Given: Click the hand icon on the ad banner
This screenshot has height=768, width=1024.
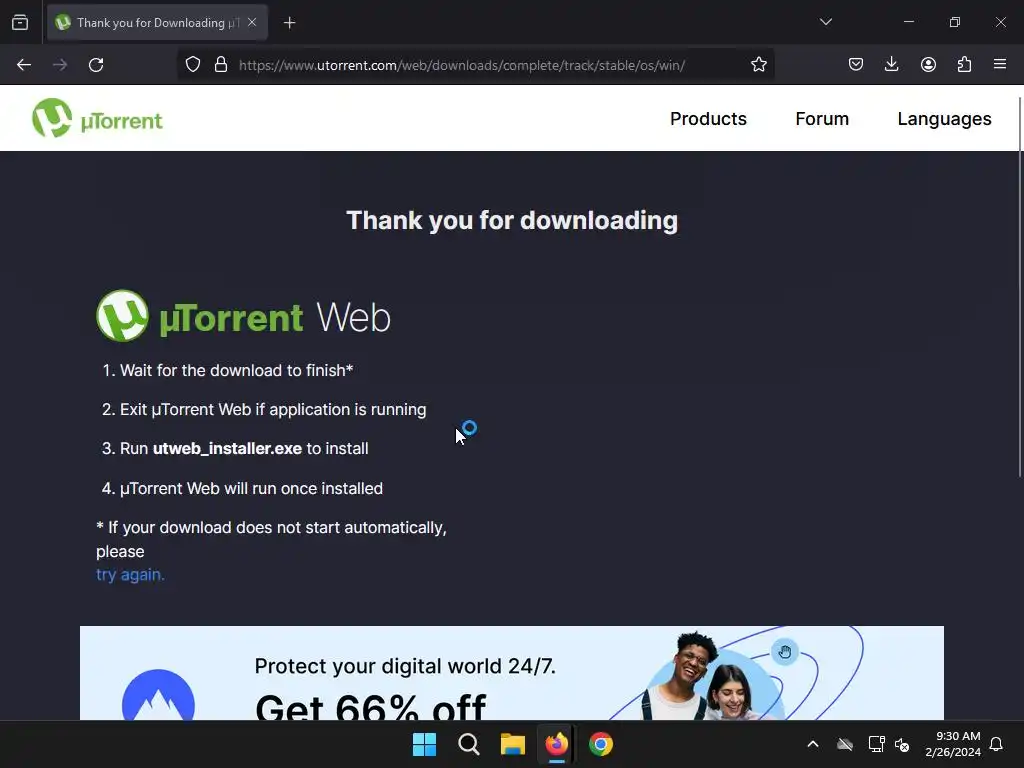Looking at the screenshot, I should click(x=785, y=652).
